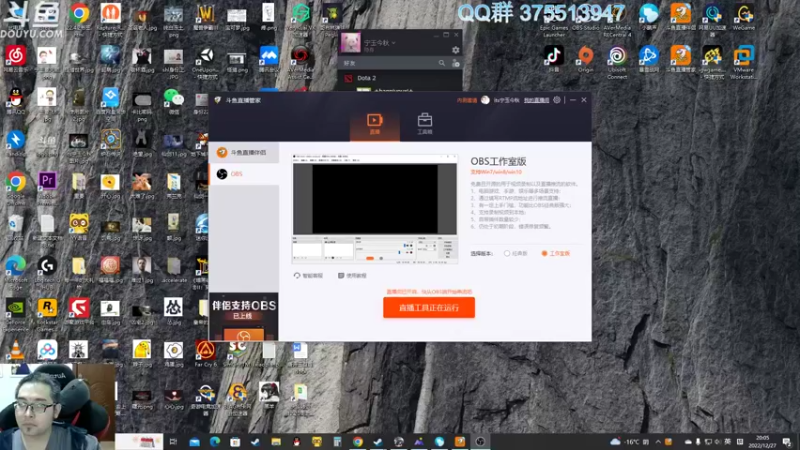Image resolution: width=800 pixels, height=450 pixels.
Task: Click the taskbar clock showing 20:05
Action: (x=763, y=441)
